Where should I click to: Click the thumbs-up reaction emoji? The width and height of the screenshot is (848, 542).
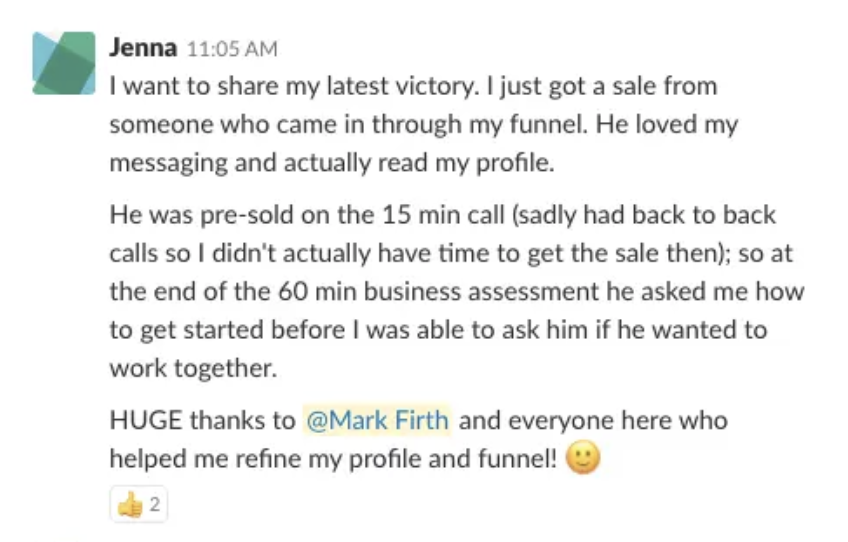130,505
